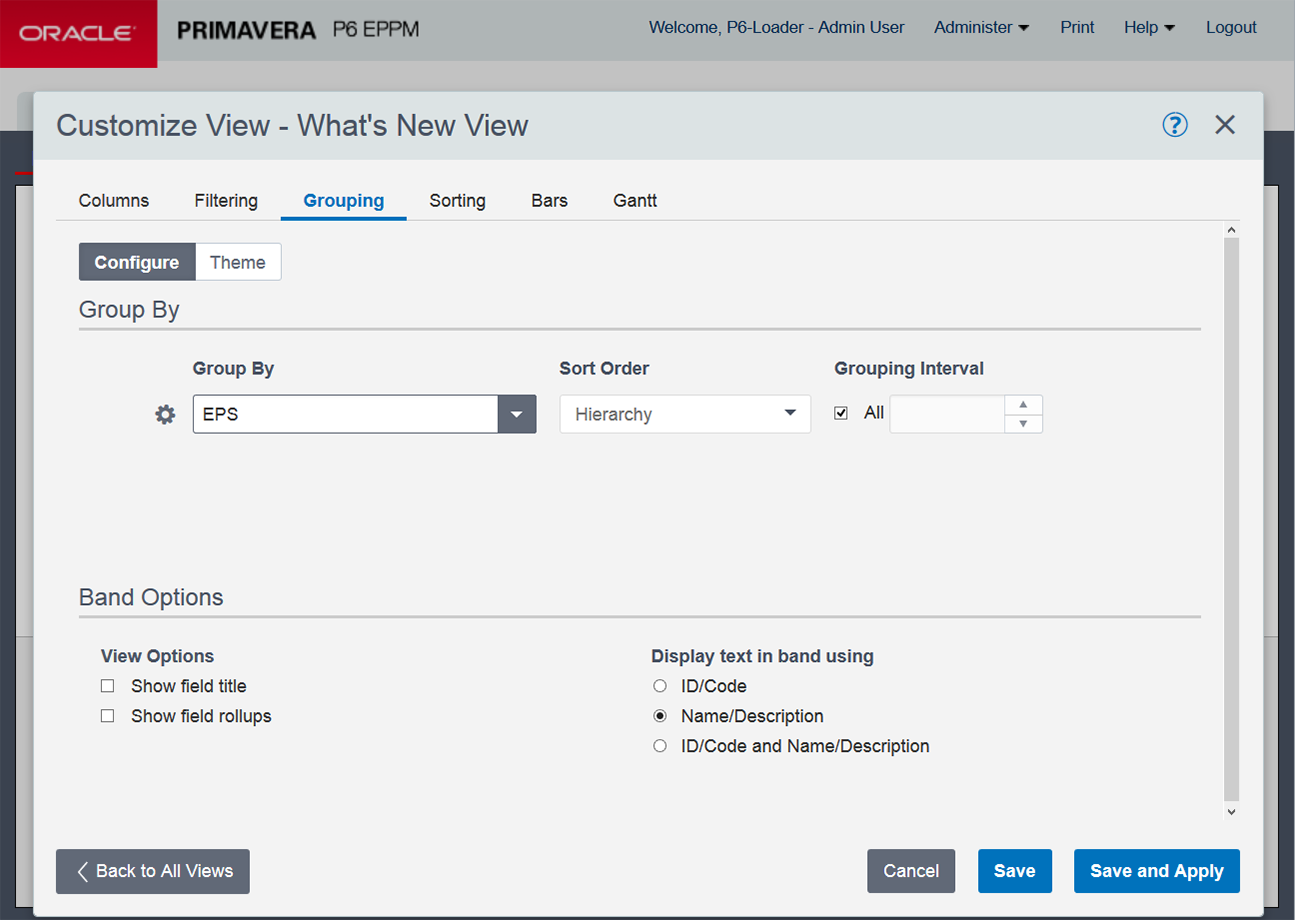Enable Show field title checkbox
1295x920 pixels.
click(x=108, y=686)
